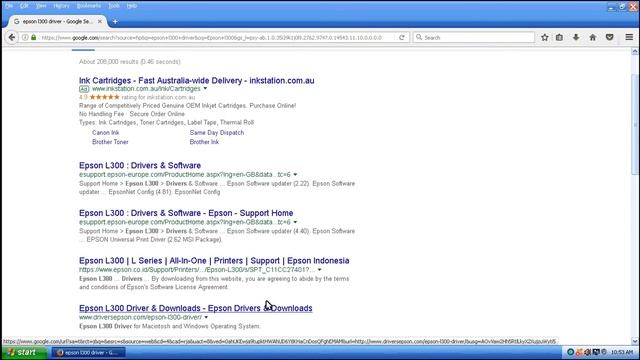The image size is (640, 360).
Task: Close the 'epson l300 driver' tab
Action: click(100, 21)
